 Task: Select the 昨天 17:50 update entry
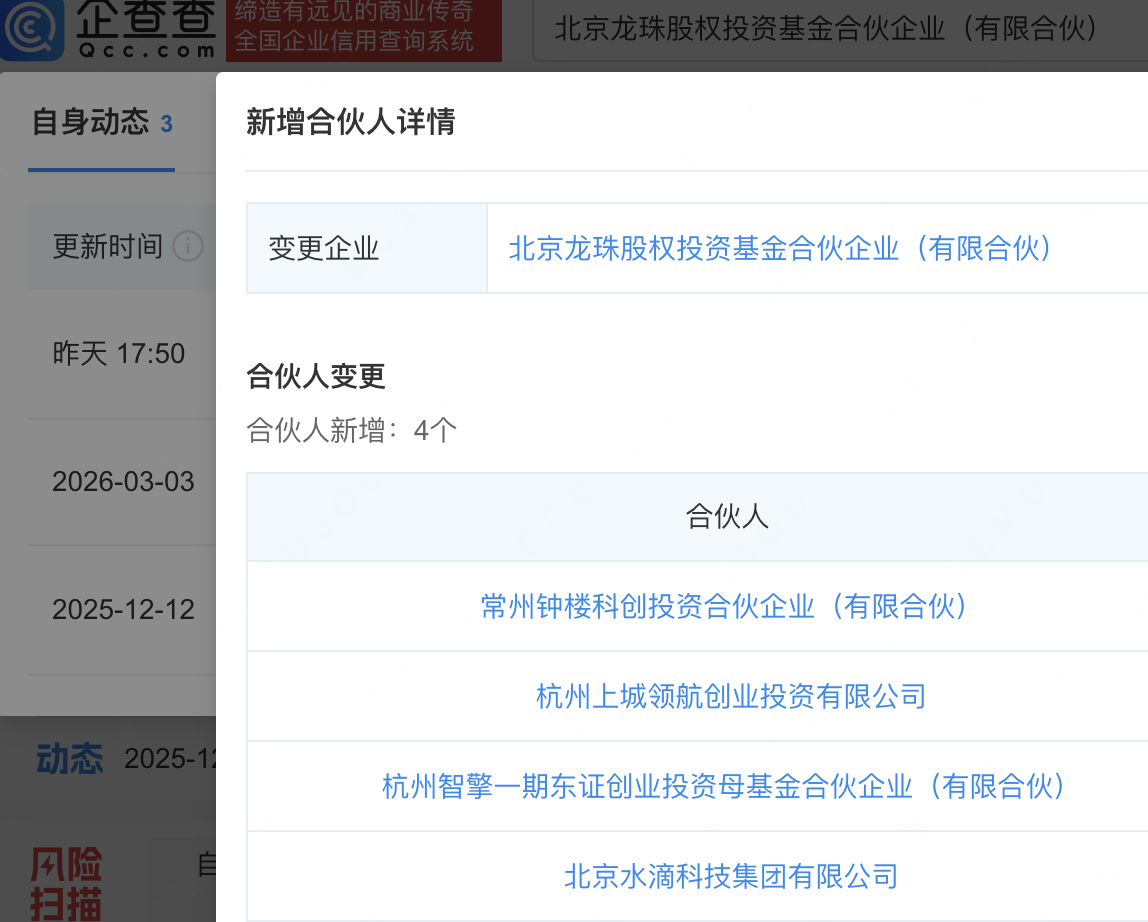[x=119, y=354]
